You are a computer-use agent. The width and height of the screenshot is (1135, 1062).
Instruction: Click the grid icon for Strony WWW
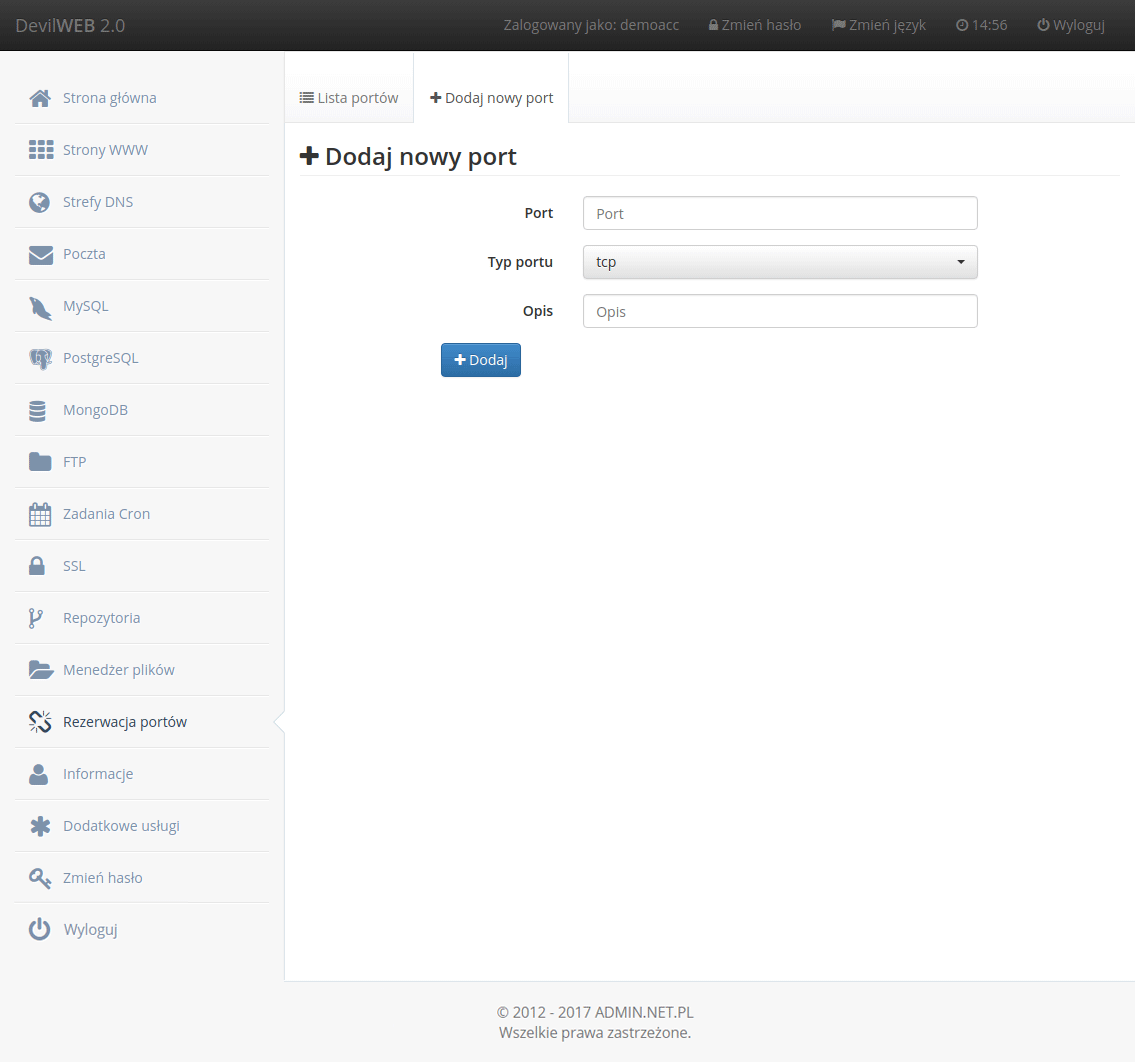click(x=40, y=150)
